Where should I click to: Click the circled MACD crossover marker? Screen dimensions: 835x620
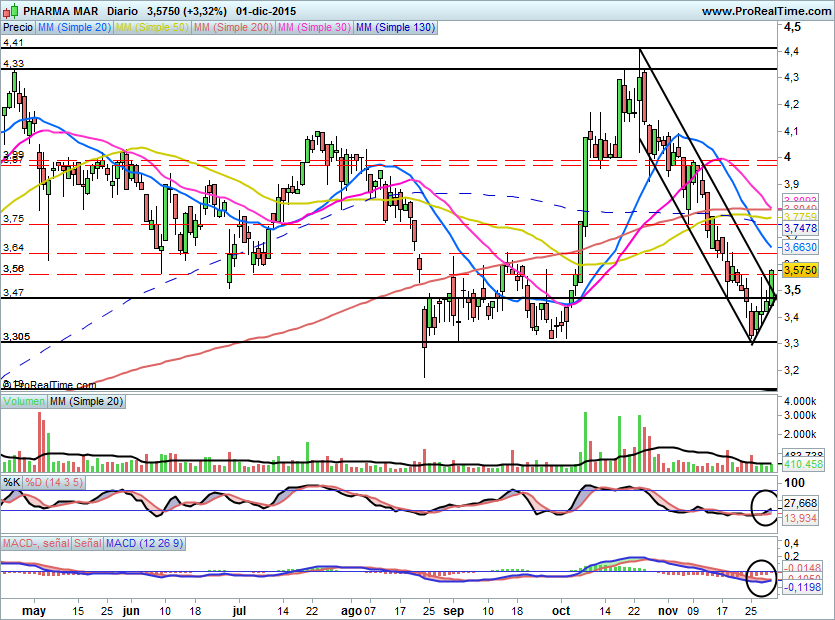pos(762,573)
